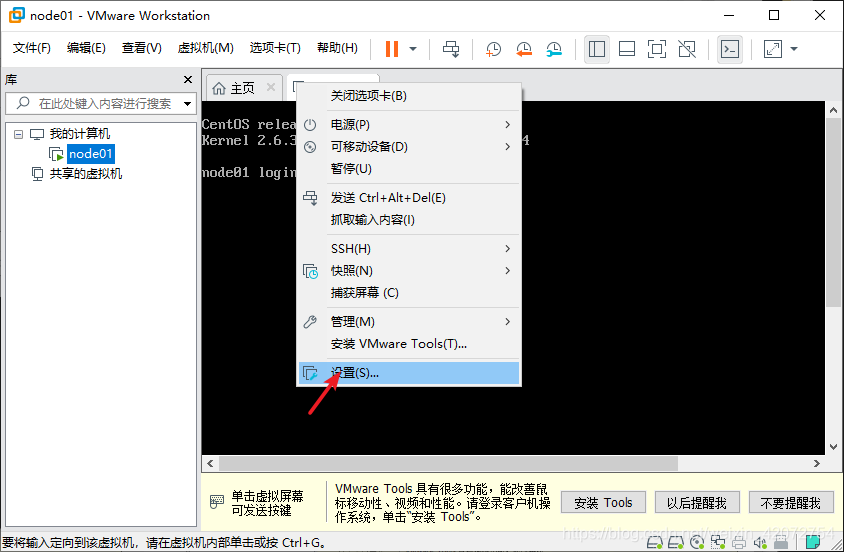Click the vertical scrollbar down arrow
The height and width of the screenshot is (552, 844).
point(833,447)
